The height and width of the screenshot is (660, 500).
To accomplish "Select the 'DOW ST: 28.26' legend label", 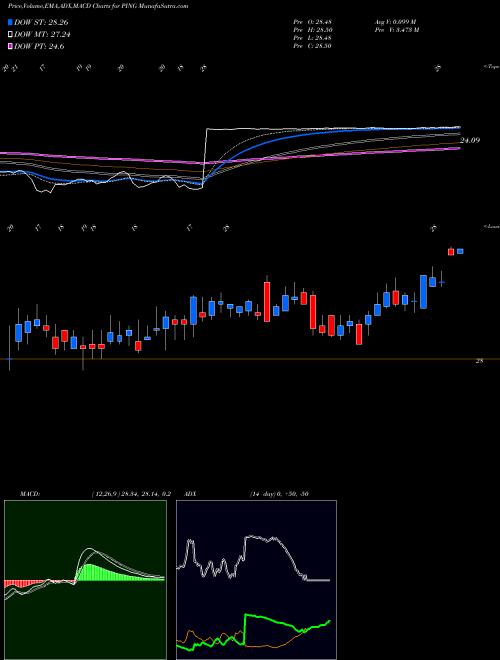I will point(41,22).
